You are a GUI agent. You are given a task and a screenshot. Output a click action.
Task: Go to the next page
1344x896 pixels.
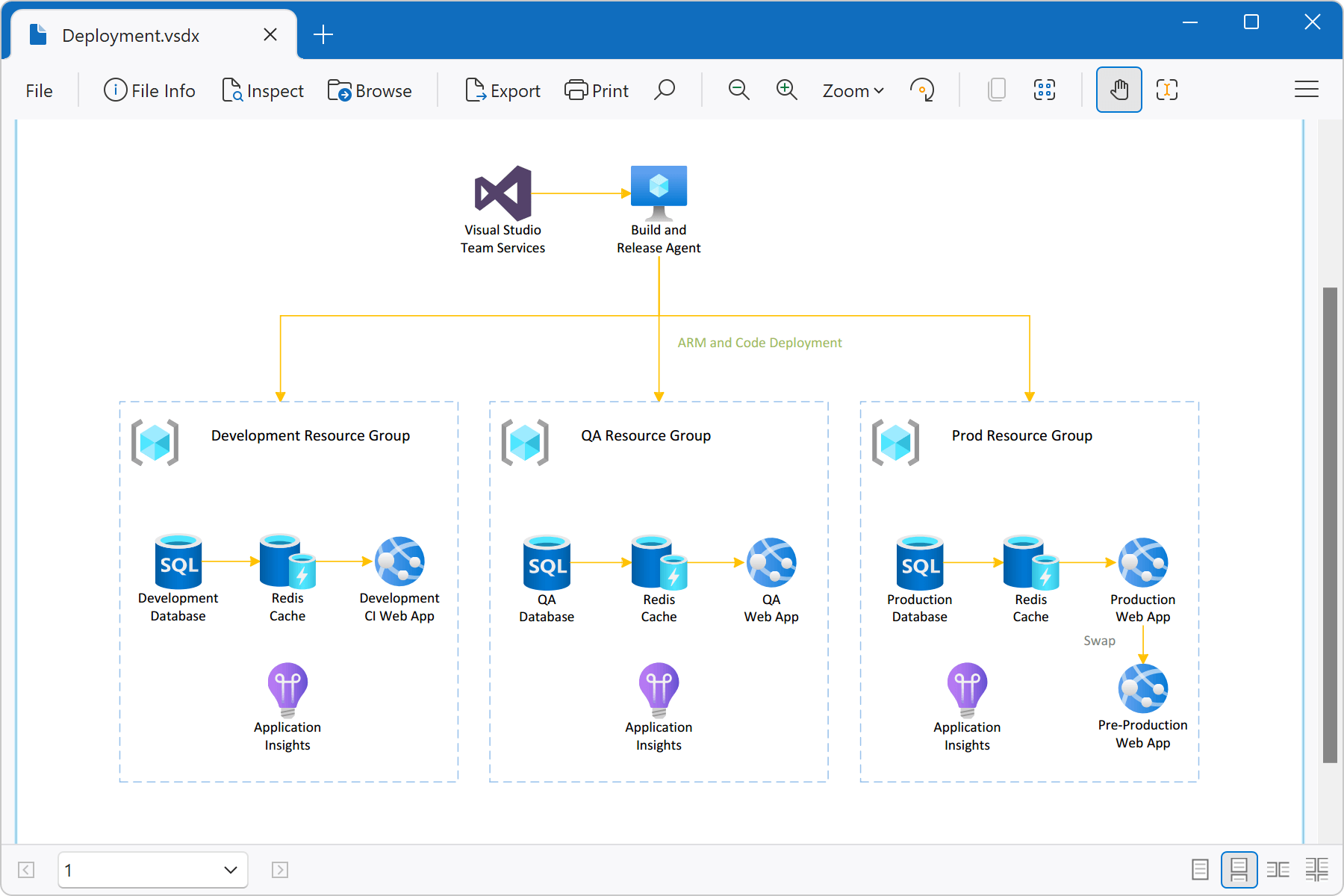(x=280, y=870)
